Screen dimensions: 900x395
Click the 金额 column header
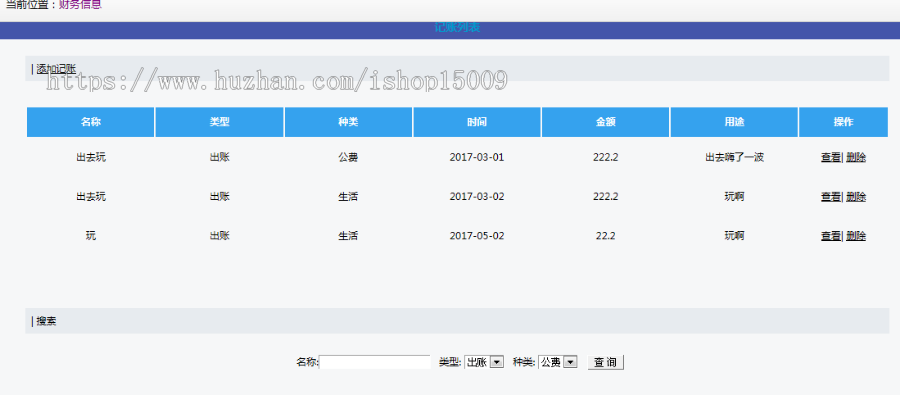point(606,122)
